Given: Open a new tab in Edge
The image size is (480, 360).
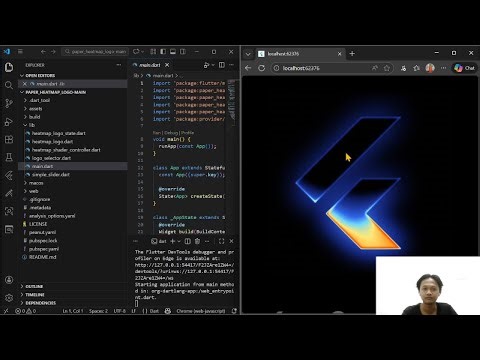Looking at the screenshot, I should (x=352, y=54).
